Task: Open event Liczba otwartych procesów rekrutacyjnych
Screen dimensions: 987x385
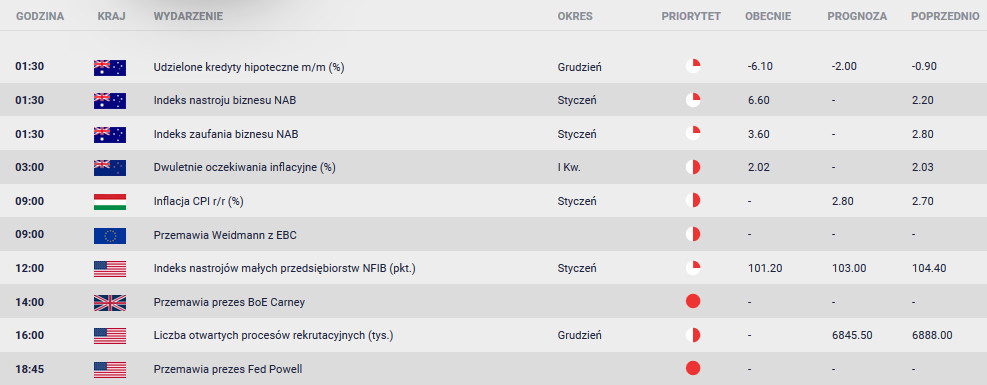Action: click(x=273, y=335)
